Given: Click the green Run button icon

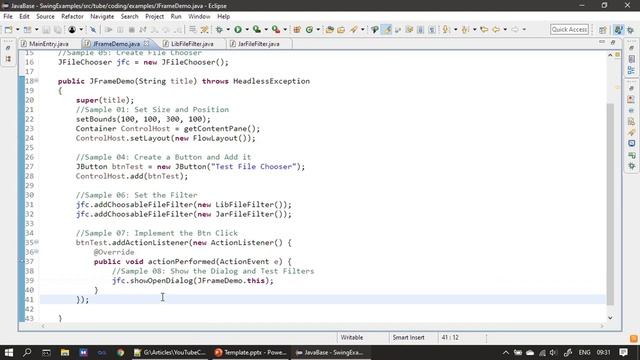Looking at the screenshot, I should (238, 29).
